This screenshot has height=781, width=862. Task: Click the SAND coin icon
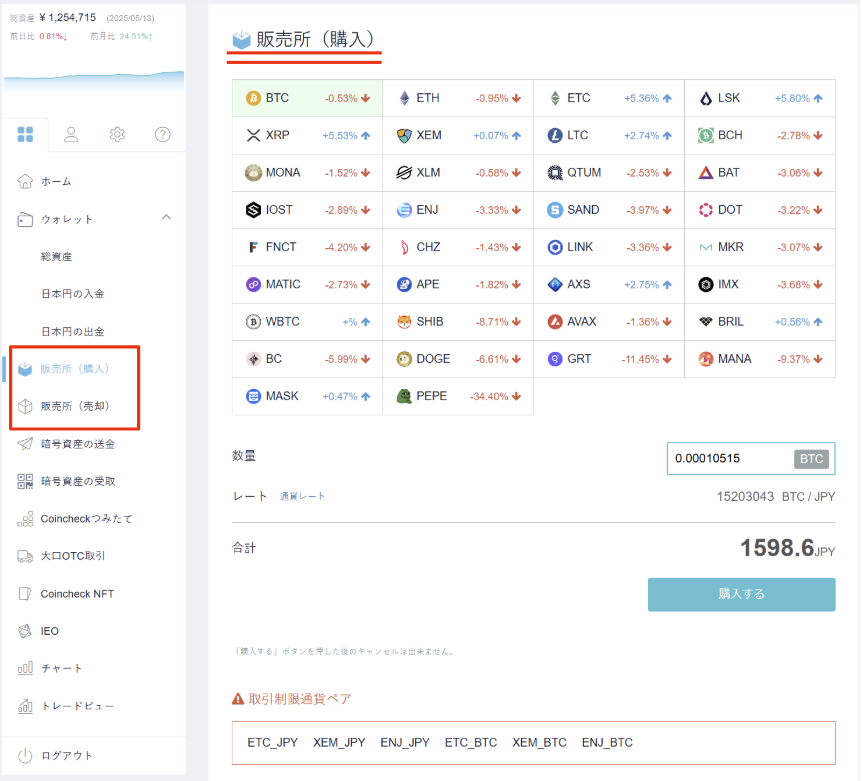[555, 210]
